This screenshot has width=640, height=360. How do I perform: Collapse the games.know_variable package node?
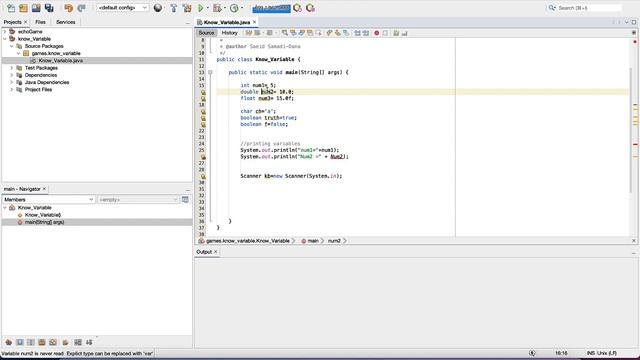tap(19, 53)
